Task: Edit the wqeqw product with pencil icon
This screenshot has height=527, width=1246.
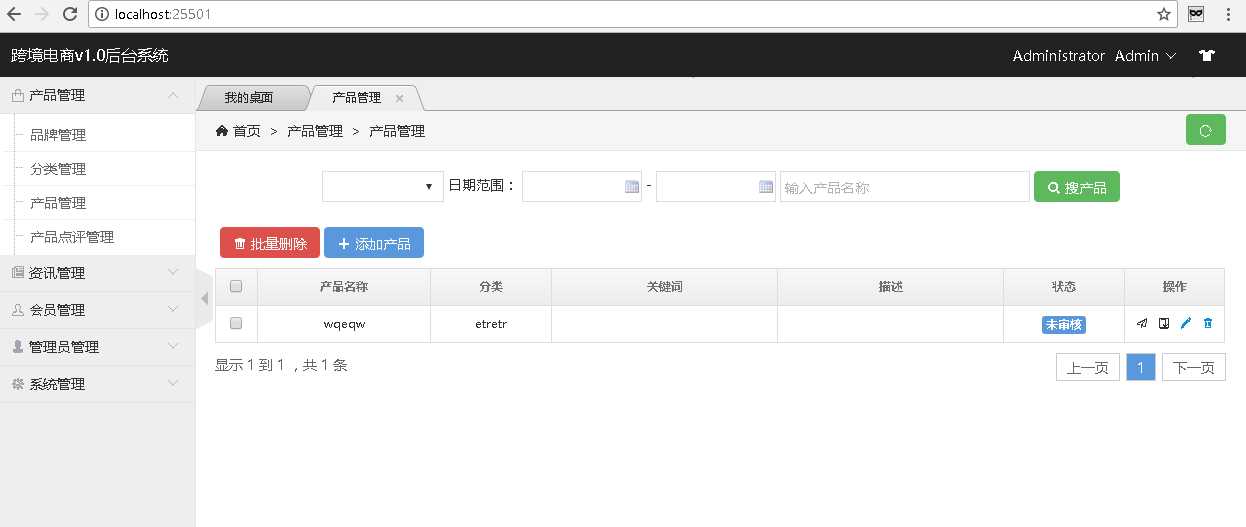Action: coord(1186,323)
